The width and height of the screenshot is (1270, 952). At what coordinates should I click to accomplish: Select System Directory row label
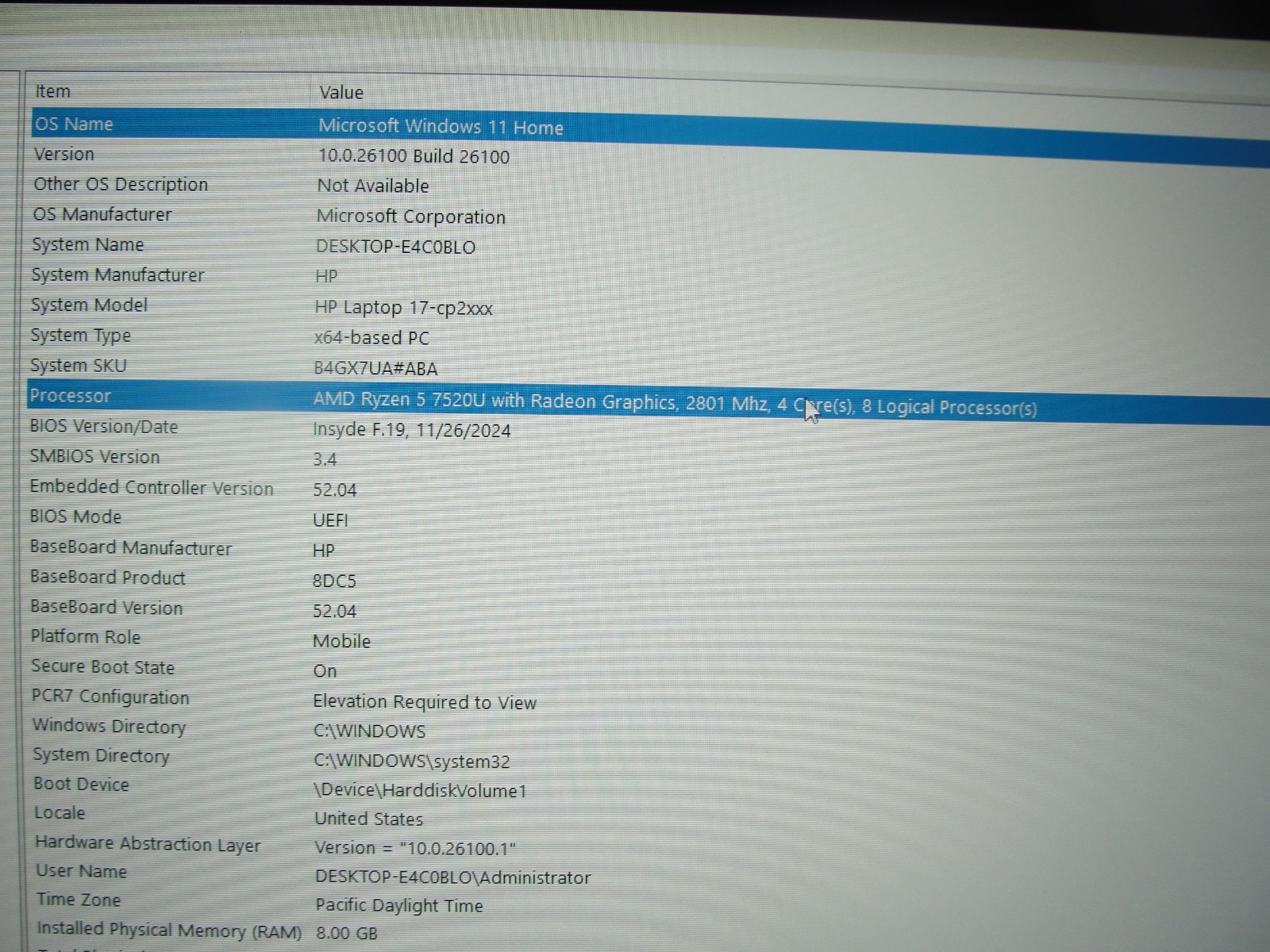(x=101, y=756)
